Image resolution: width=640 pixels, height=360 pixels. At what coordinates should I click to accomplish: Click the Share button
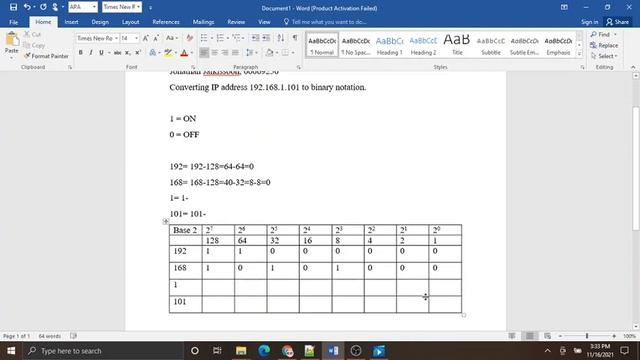pyautogui.click(x=618, y=22)
